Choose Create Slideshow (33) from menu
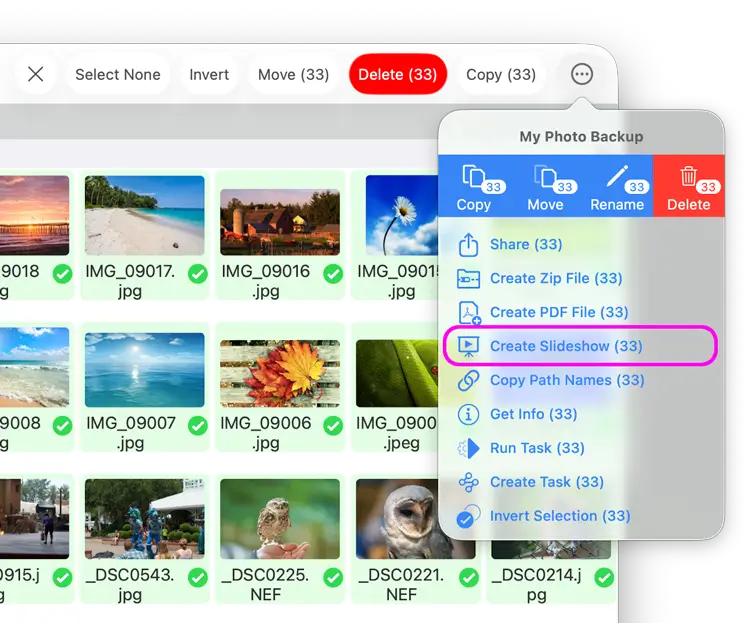This screenshot has width=750, height=623. [565, 346]
